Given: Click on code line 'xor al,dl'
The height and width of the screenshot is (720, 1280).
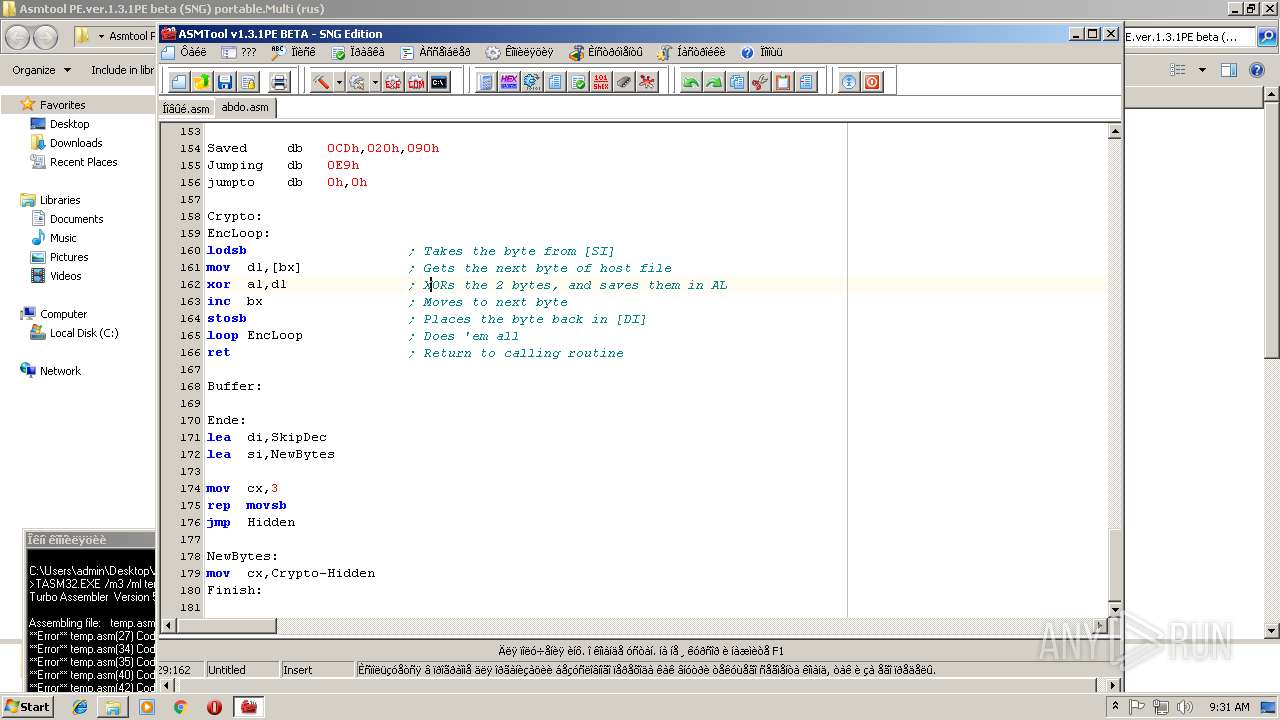Looking at the screenshot, I should point(246,285).
